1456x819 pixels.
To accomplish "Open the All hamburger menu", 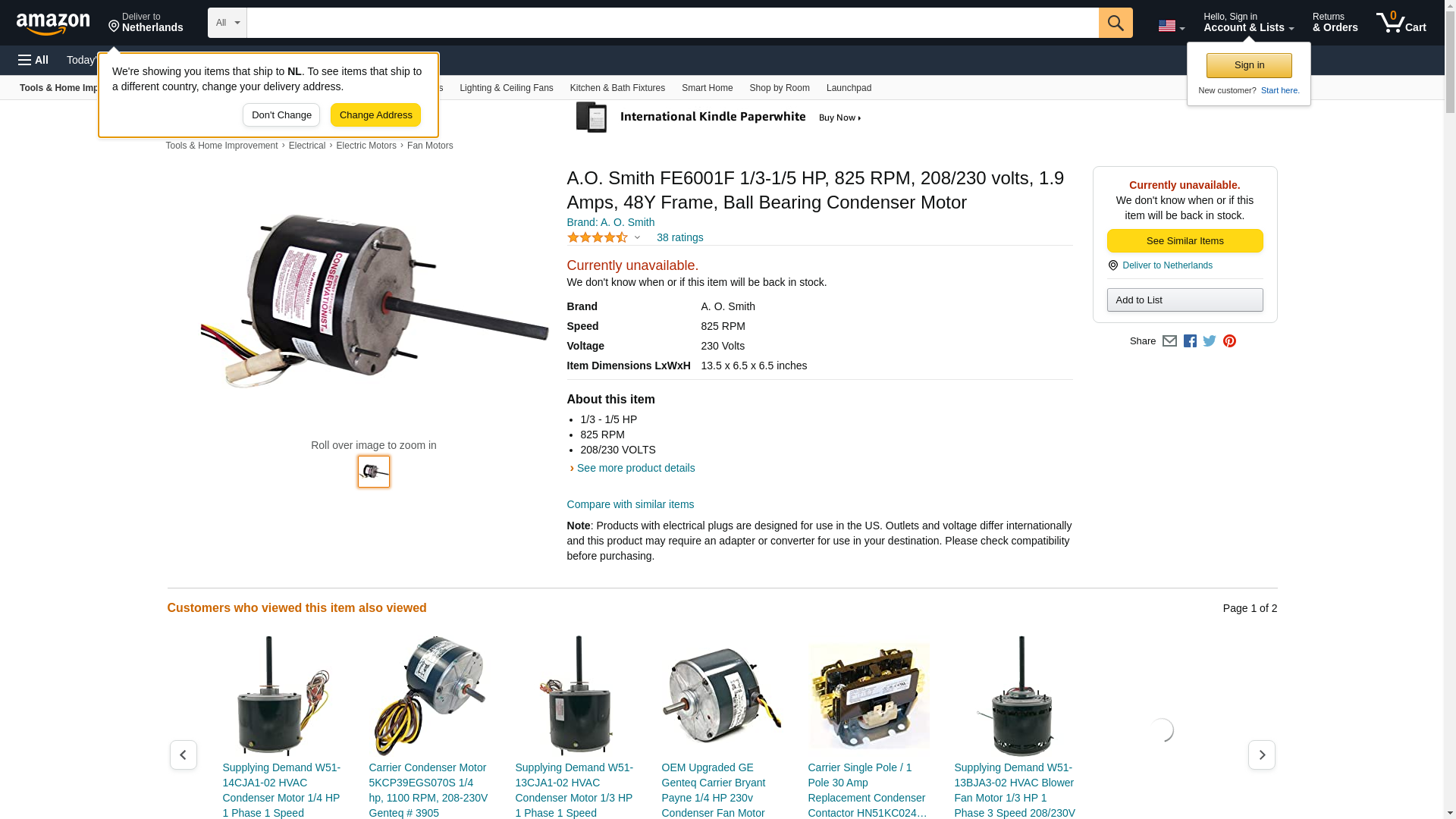I will (33, 60).
